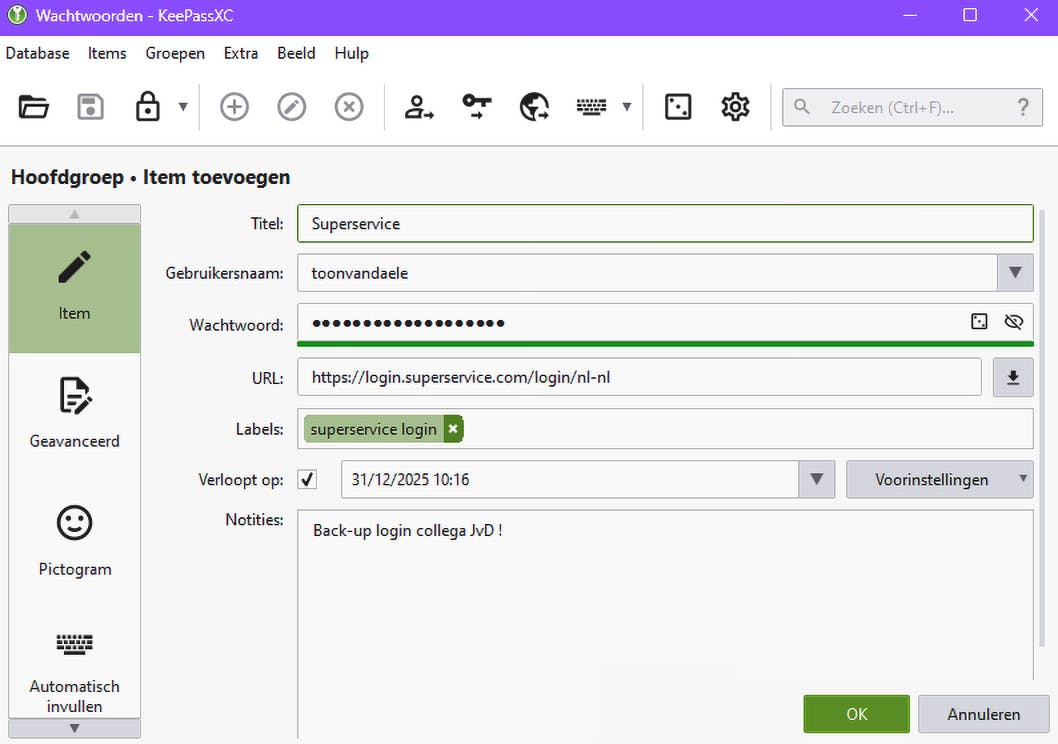This screenshot has width=1058, height=744.
Task: Open the expiry date calendar dropdown
Action: (x=816, y=480)
